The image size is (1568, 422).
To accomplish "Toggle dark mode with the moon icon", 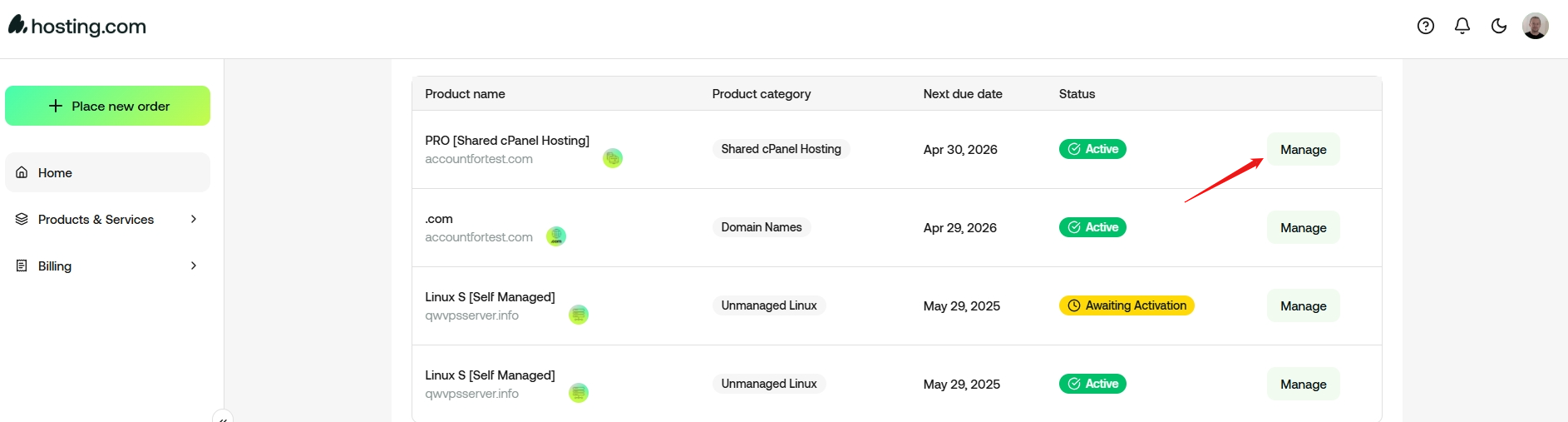I will (x=1499, y=26).
